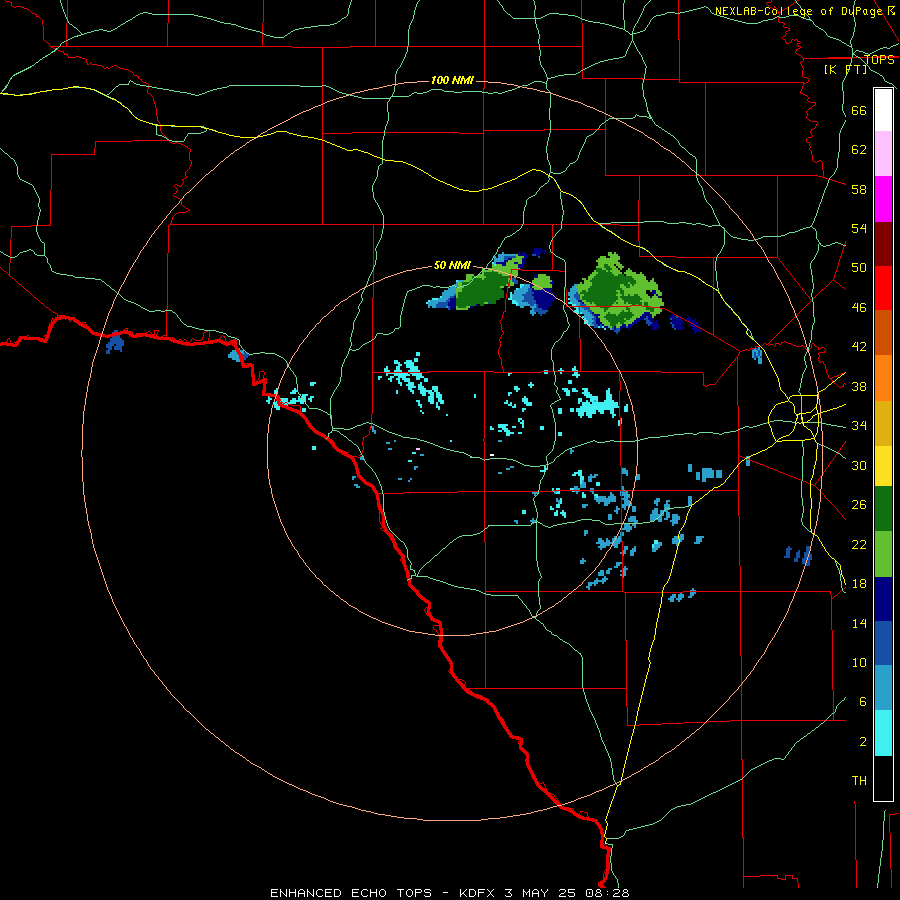Click the large cyan echo patch inside the 50 NMI ring

(597, 403)
